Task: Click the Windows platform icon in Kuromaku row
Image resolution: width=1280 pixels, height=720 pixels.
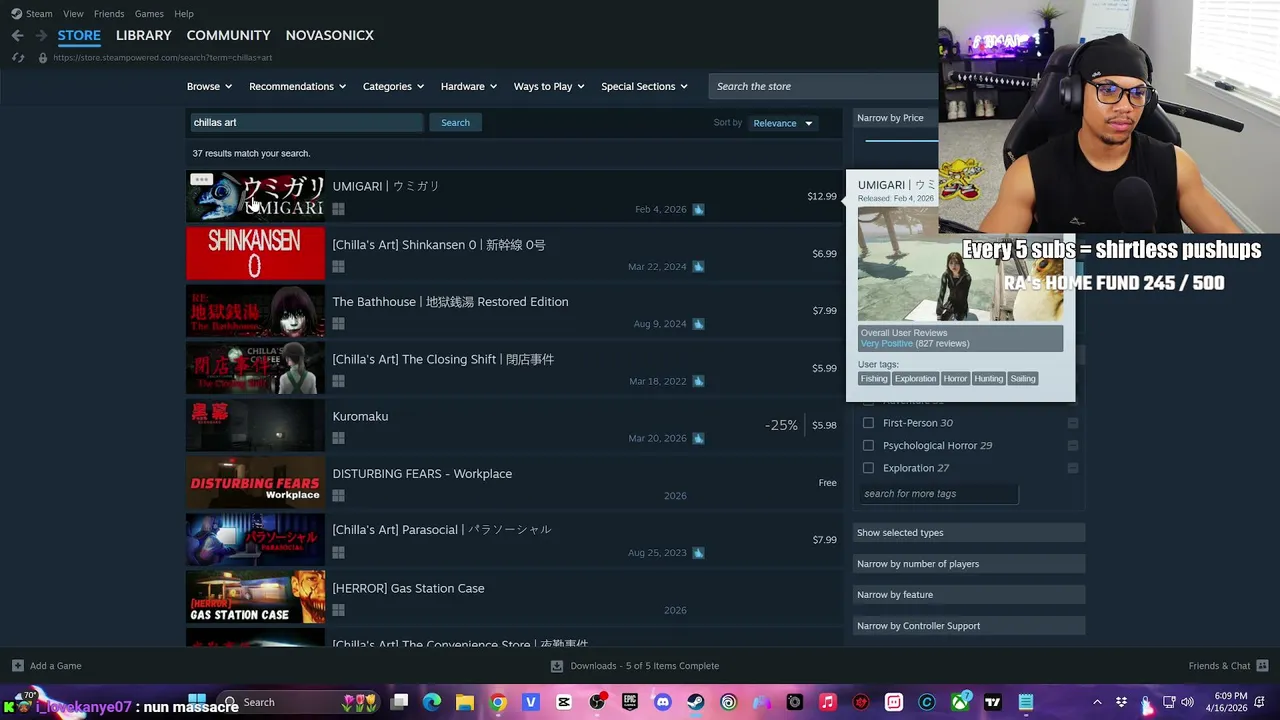Action: (x=338, y=438)
